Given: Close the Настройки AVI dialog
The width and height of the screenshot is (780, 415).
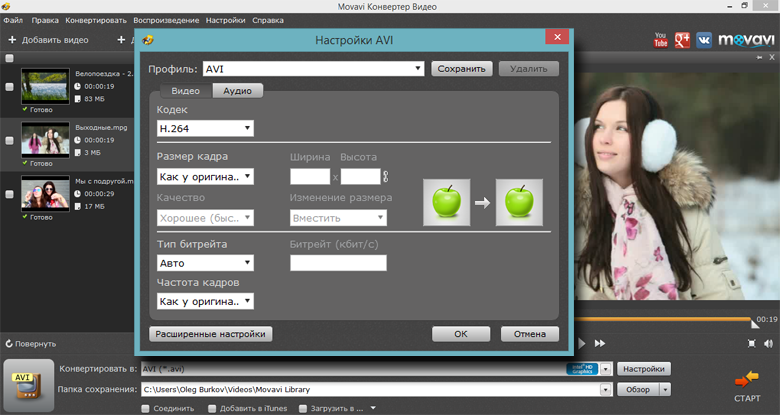Looking at the screenshot, I should [x=557, y=37].
